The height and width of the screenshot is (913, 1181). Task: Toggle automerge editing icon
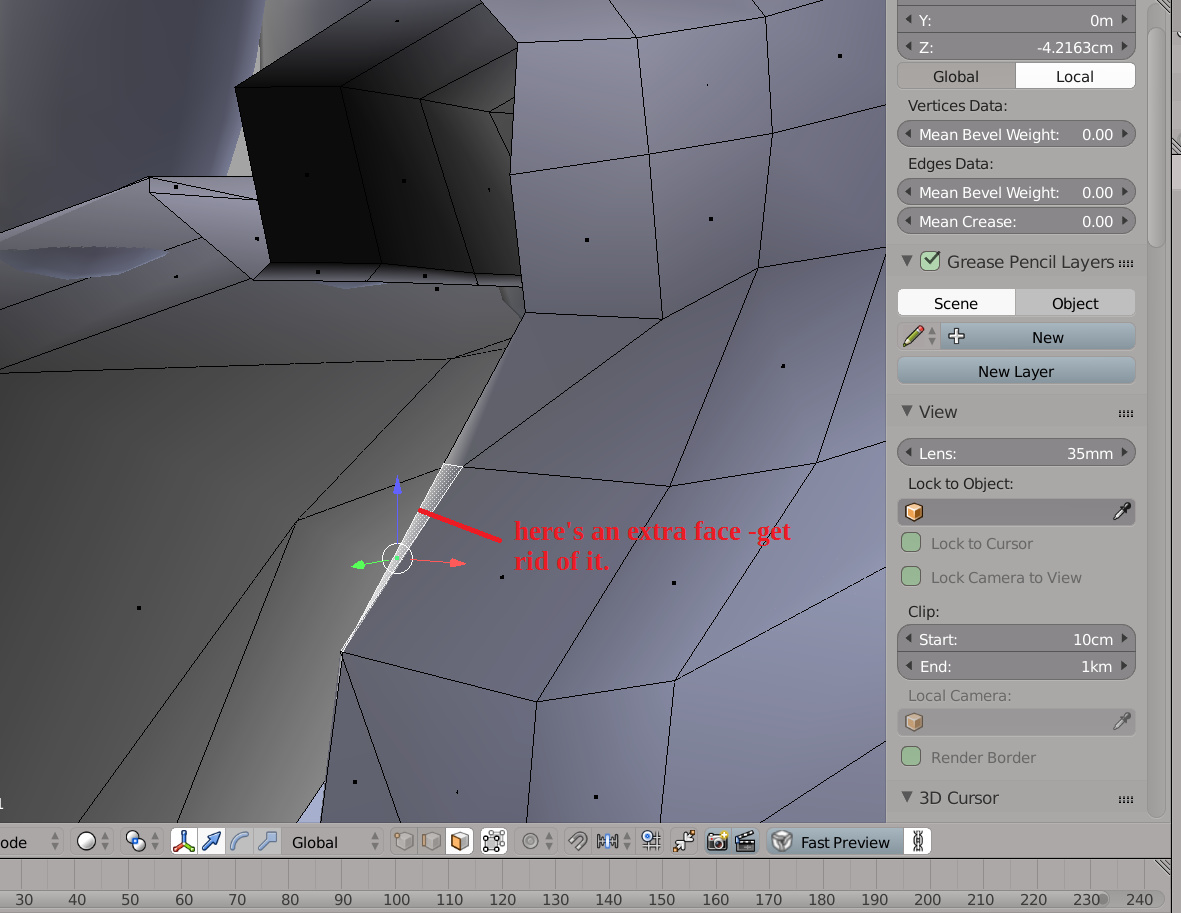685,841
